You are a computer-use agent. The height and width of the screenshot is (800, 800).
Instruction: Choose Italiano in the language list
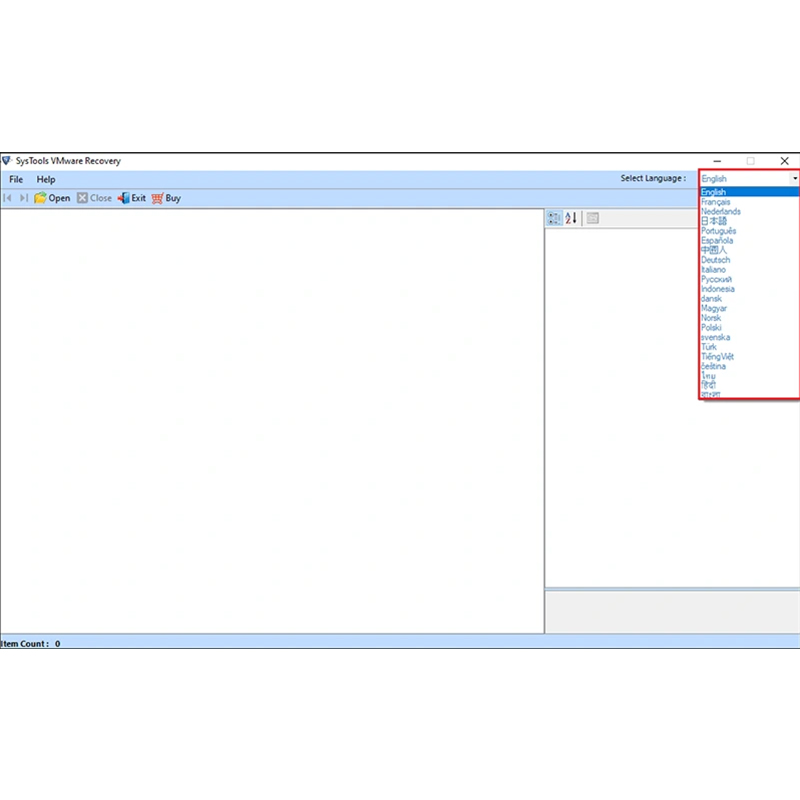point(748,269)
